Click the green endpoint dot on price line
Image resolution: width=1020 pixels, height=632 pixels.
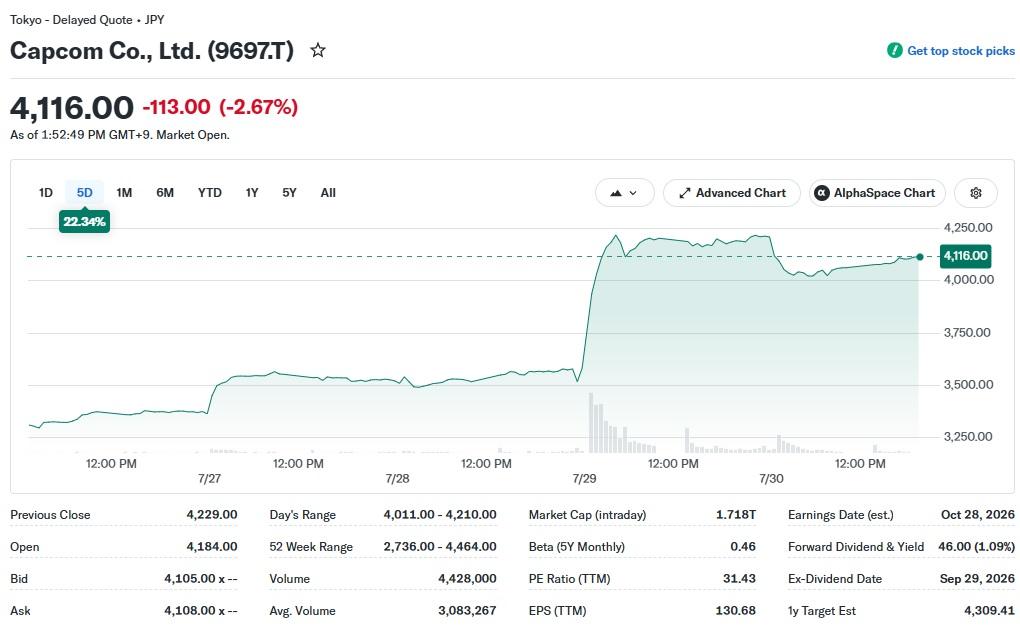[919, 257]
